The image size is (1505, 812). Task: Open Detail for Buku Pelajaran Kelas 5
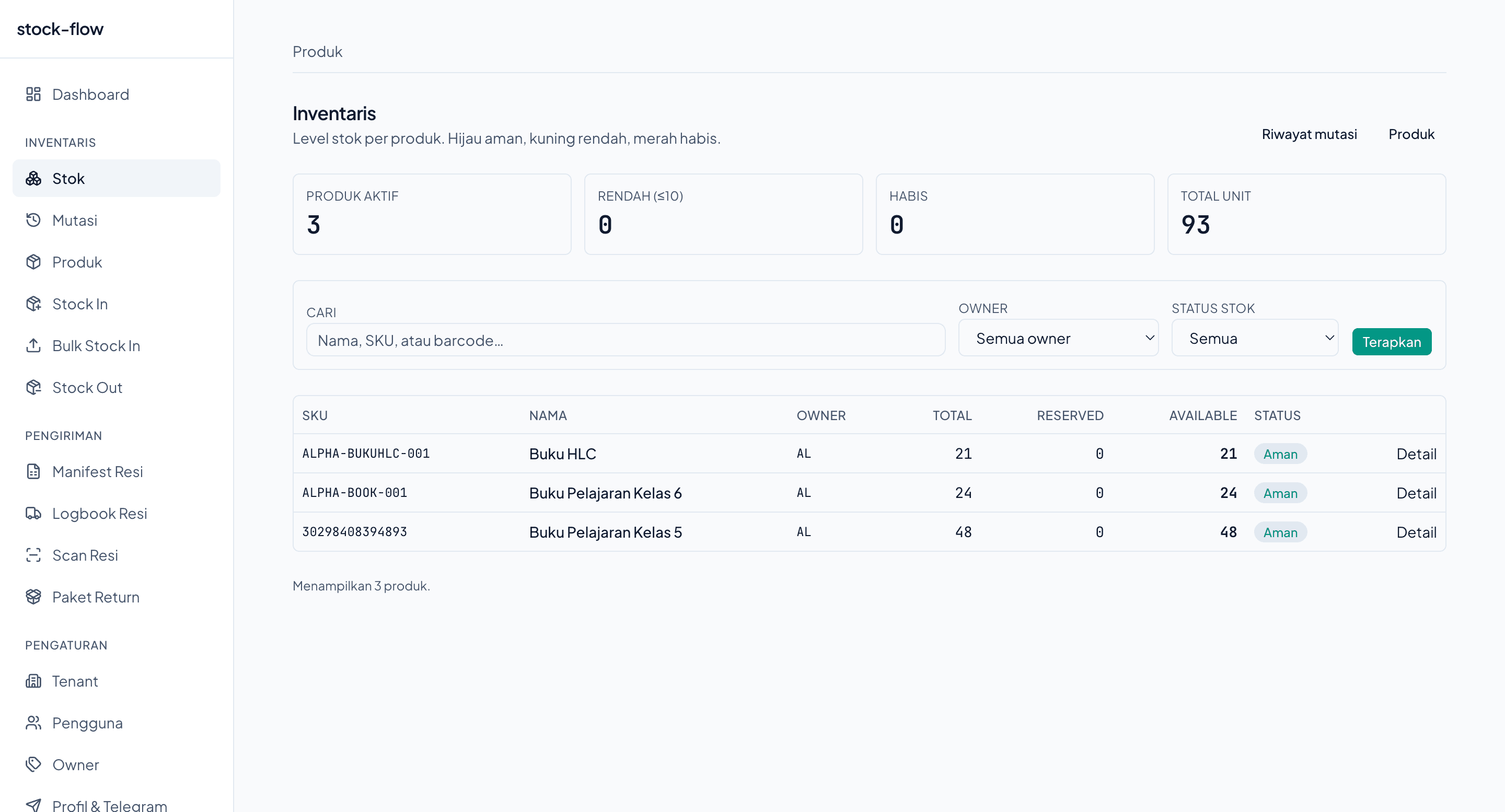[1416, 532]
